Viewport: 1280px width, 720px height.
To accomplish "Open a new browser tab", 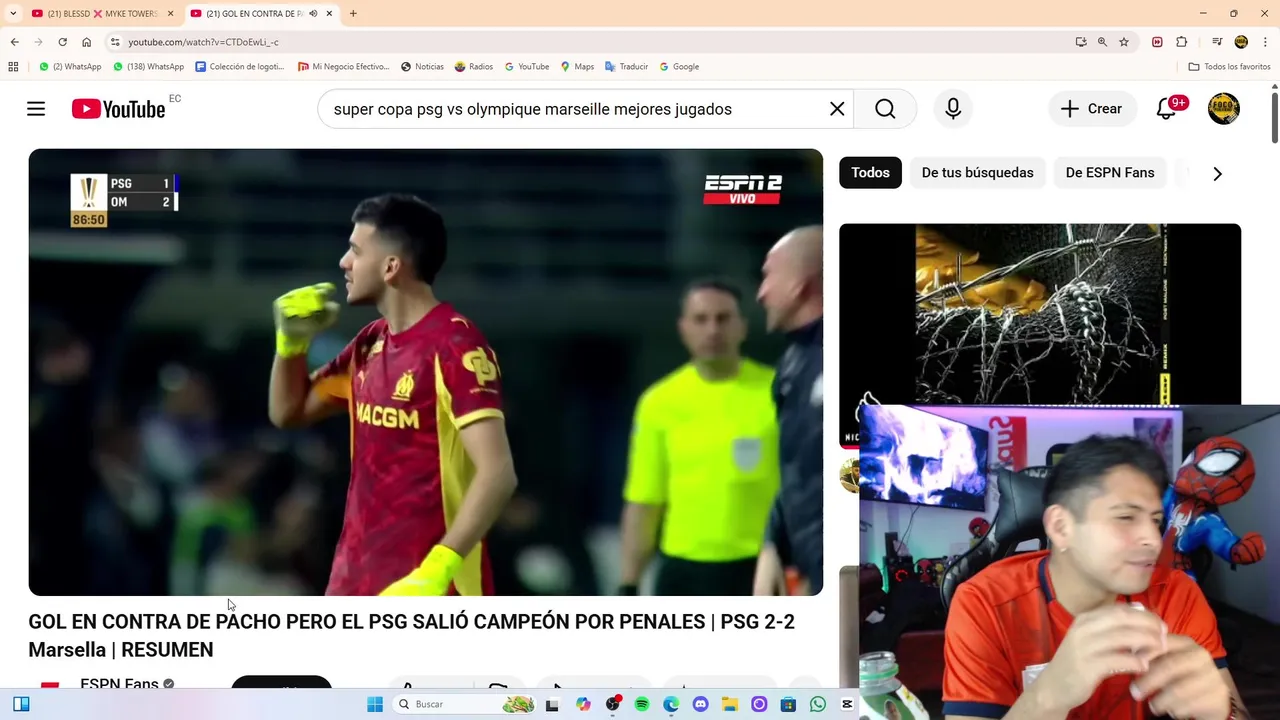I will coord(353,13).
